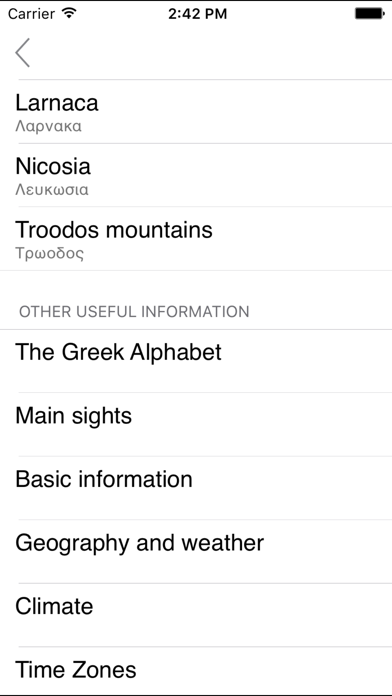Tap the word Alphabet in list
This screenshot has height=696, width=392.
[176, 352]
